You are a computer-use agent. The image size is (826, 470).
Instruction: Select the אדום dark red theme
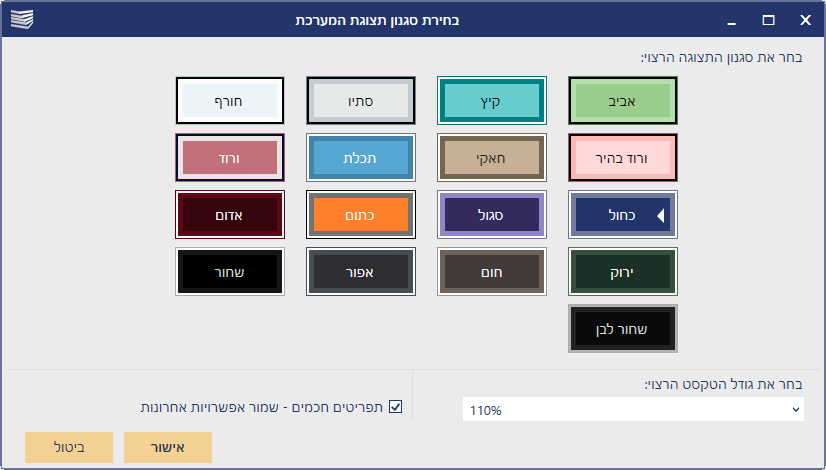click(230, 214)
